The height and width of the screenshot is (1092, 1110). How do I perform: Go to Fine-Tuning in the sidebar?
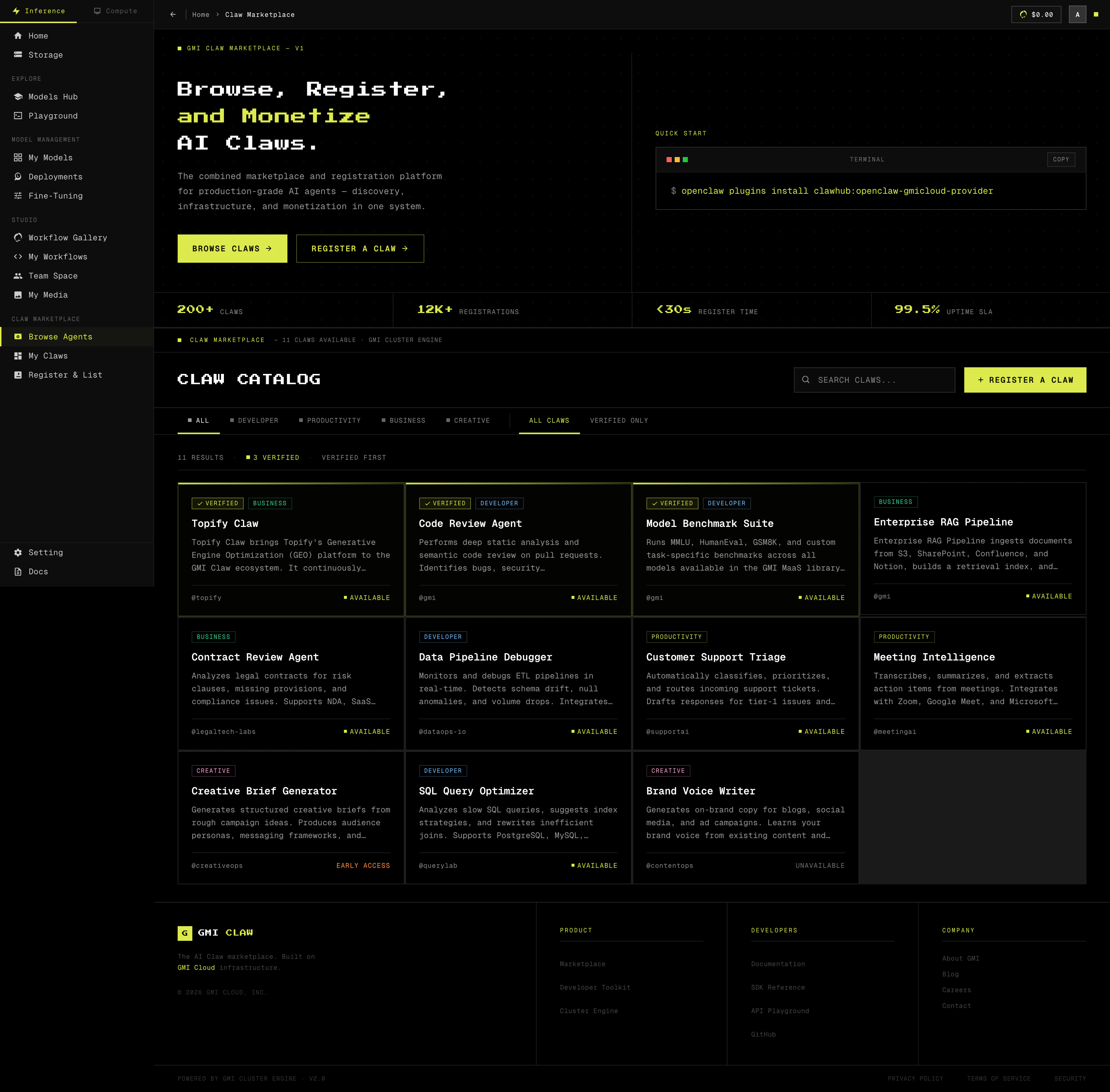(55, 196)
